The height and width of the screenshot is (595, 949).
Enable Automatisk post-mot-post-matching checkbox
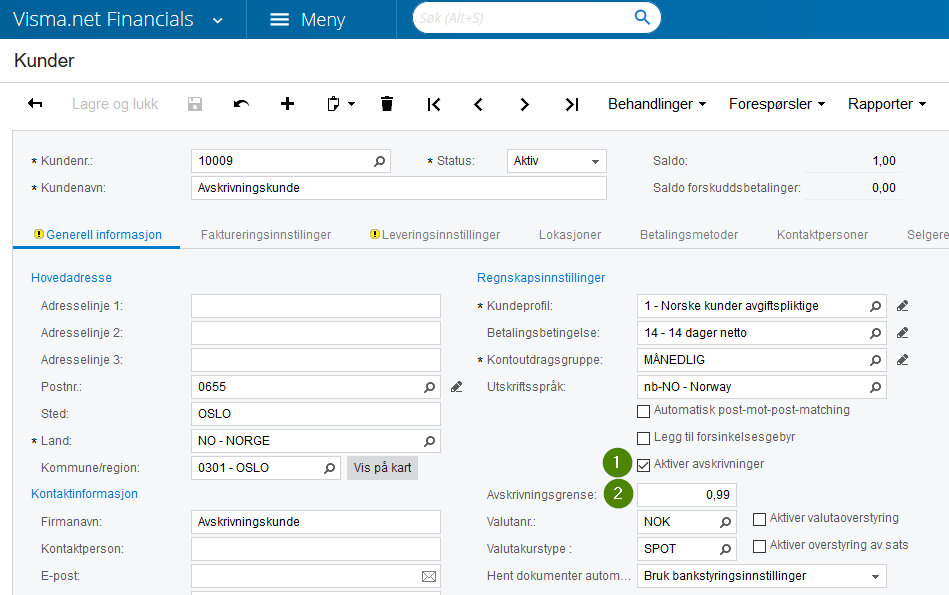pos(643,412)
